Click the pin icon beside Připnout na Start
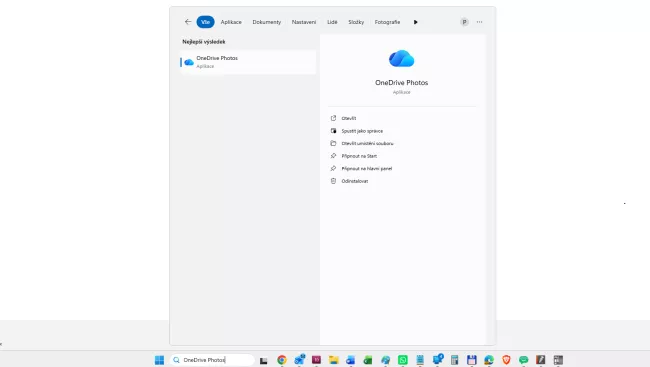Screen dimensions: 650x367 [333, 156]
